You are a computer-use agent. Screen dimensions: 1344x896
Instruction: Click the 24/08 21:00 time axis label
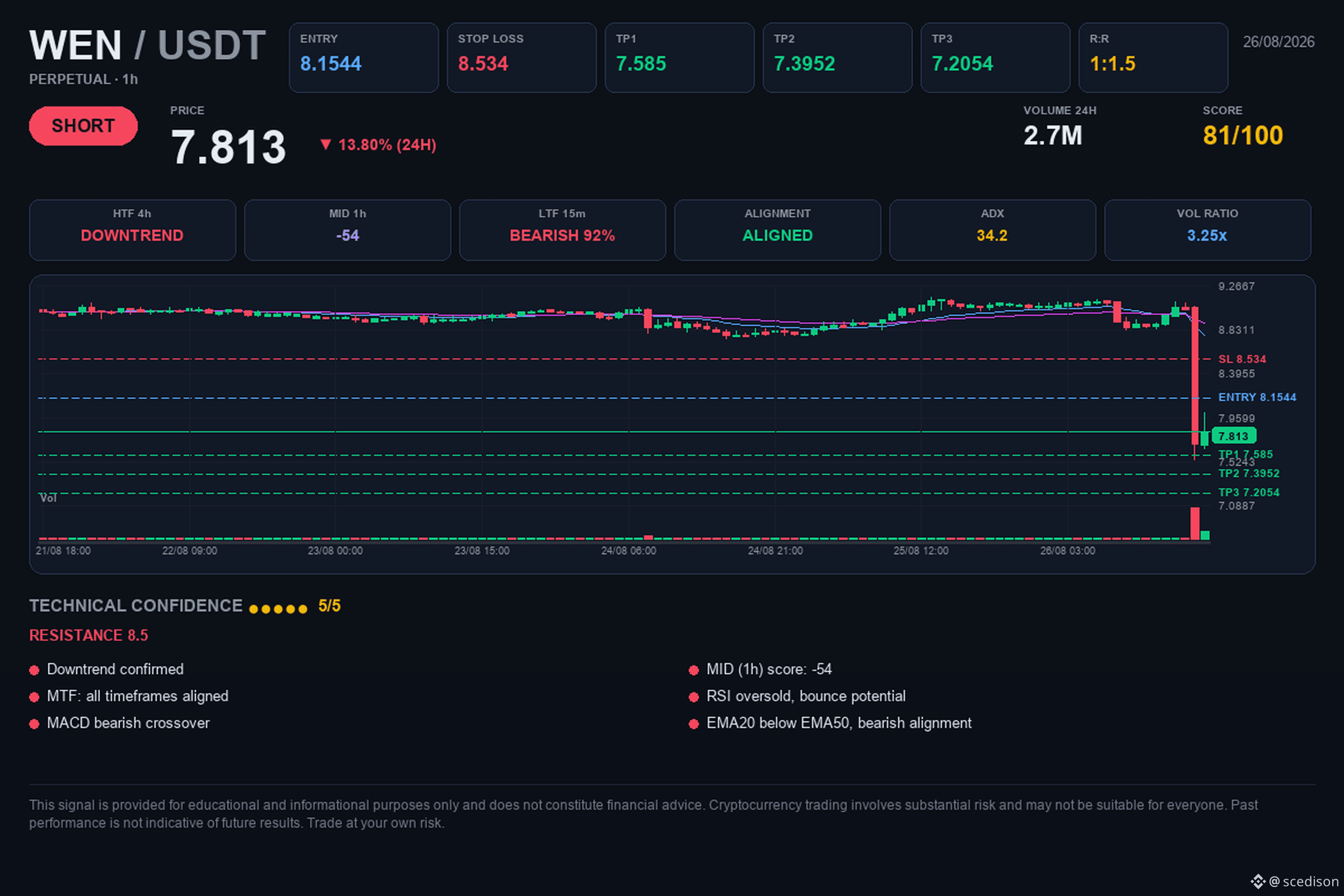tap(775, 551)
